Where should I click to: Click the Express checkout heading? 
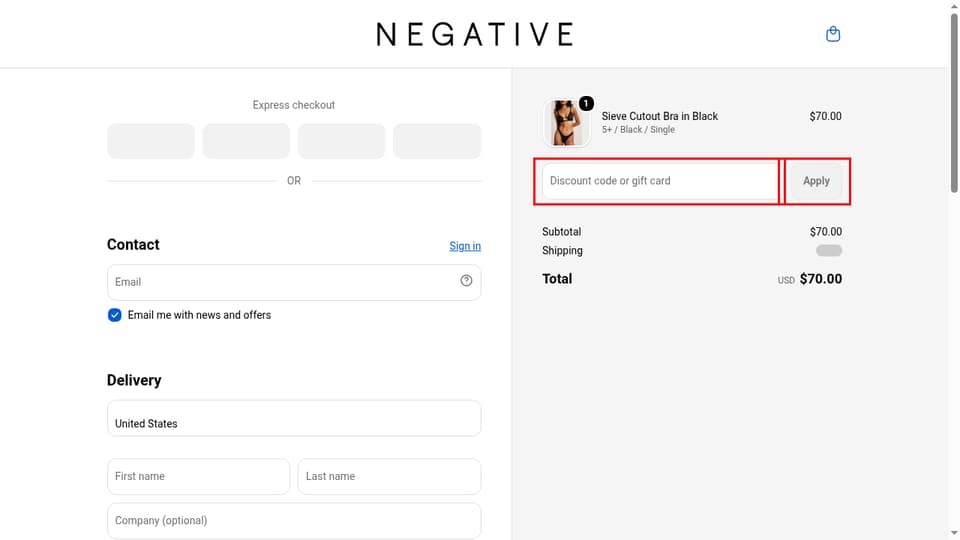coord(294,105)
